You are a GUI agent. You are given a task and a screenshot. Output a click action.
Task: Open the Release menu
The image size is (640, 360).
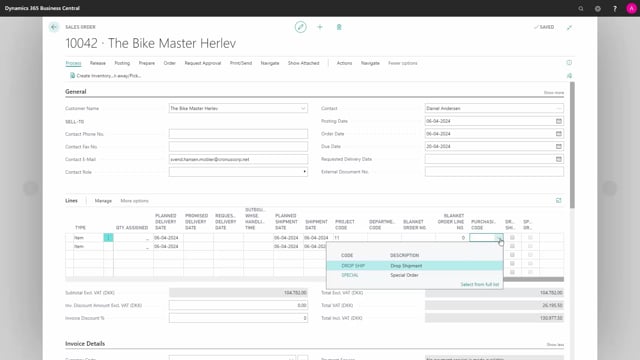click(x=98, y=63)
